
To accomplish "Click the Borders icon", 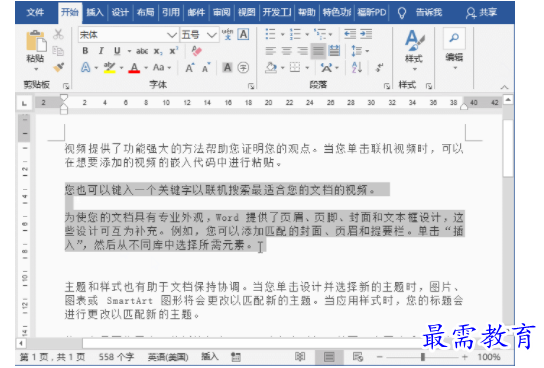I will pos(295,67).
